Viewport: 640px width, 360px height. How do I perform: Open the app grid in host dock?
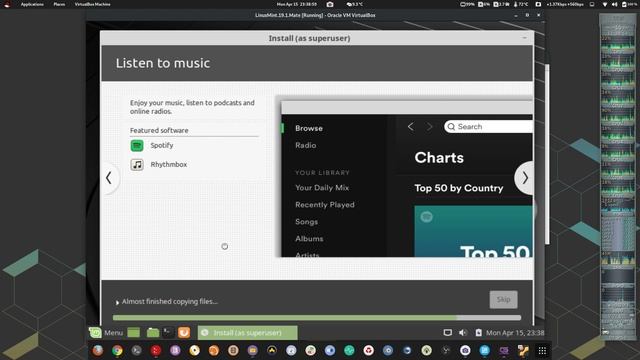542,350
